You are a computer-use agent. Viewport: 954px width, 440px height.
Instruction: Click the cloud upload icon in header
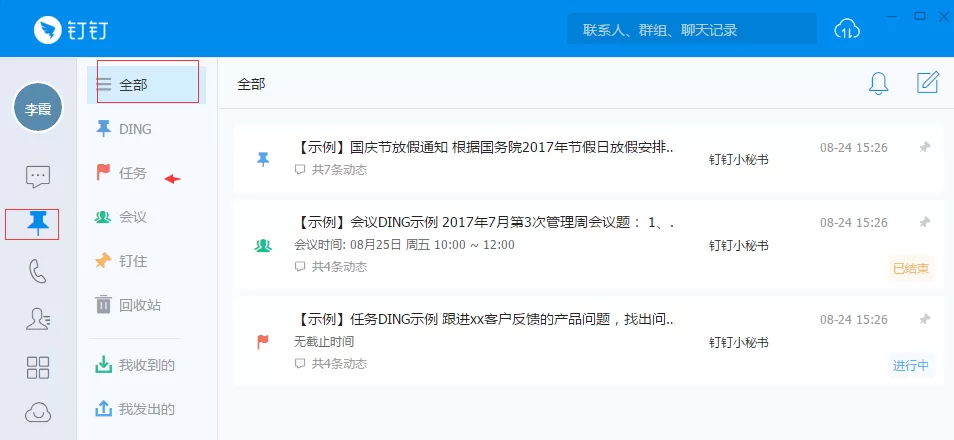(847, 29)
